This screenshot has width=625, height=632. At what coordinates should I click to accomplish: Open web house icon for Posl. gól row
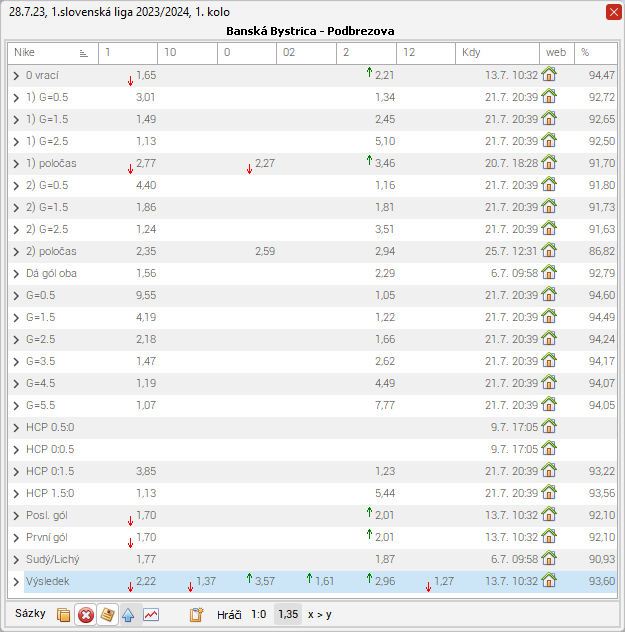[549, 515]
